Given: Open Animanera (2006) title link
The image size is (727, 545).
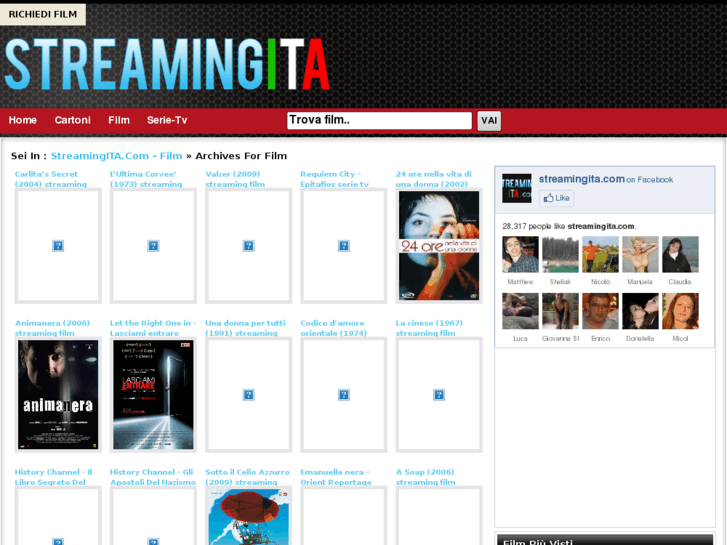Looking at the screenshot, I should [52, 328].
